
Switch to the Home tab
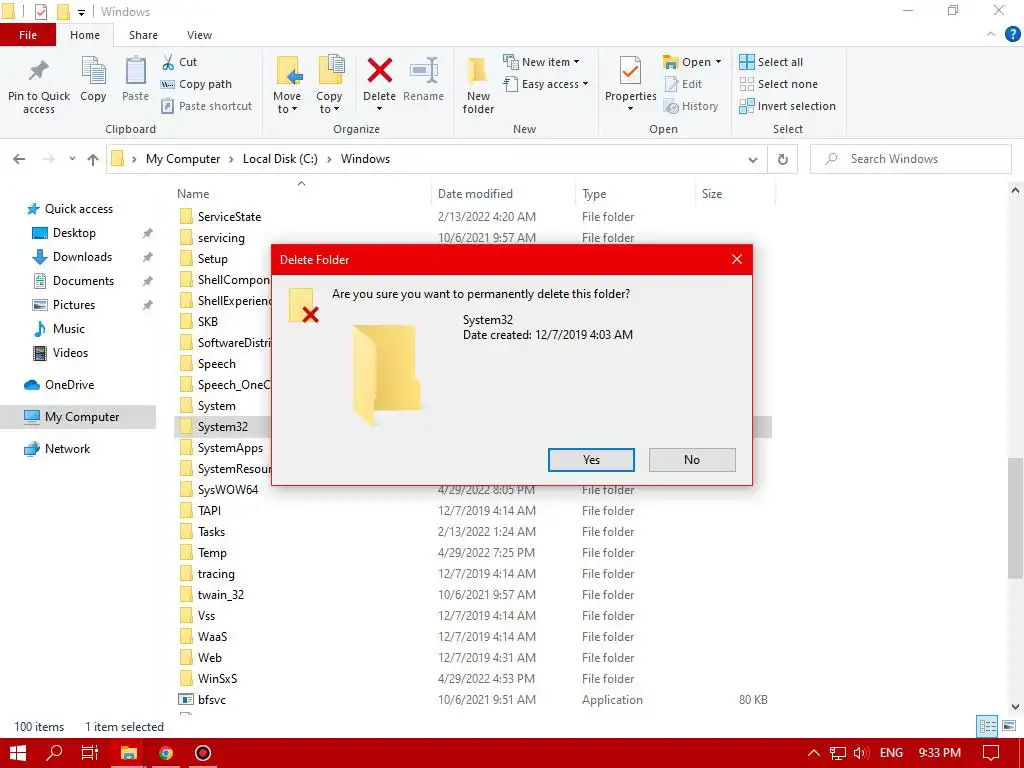pos(85,35)
